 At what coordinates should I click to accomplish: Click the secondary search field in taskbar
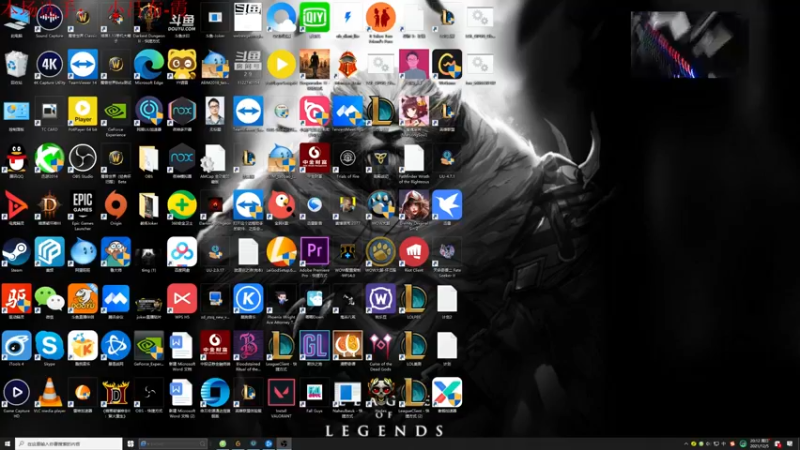[173, 444]
